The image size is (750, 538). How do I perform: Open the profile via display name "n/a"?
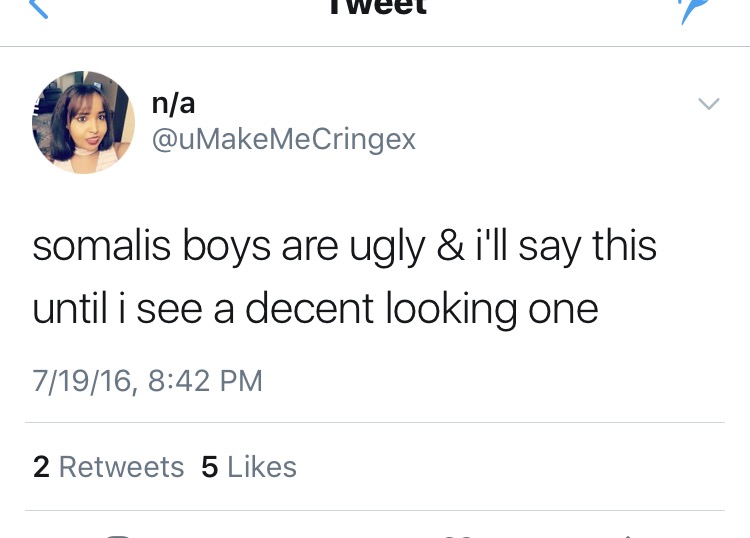[173, 101]
